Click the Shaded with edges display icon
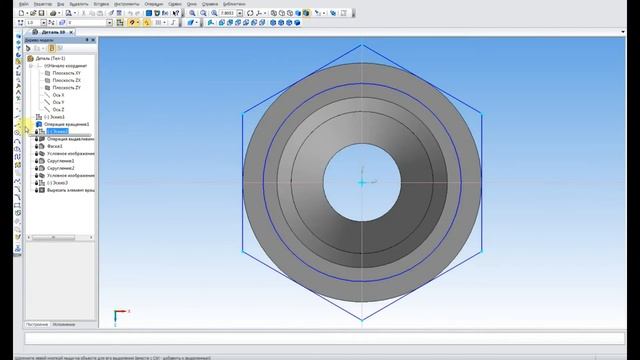Screen dimensions: 640x360 coord(306,13)
